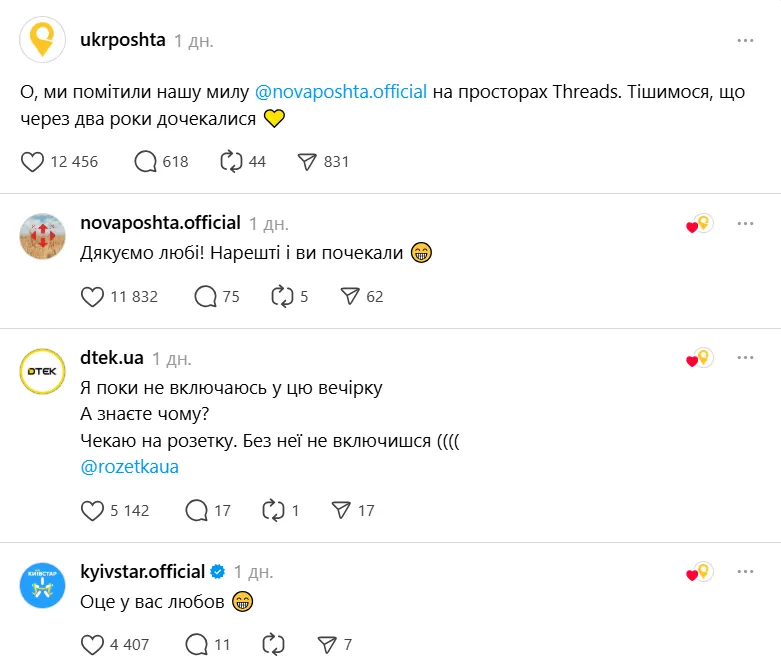Repost the novaposhta.official reply
This screenshot has width=781, height=668.
point(281,296)
